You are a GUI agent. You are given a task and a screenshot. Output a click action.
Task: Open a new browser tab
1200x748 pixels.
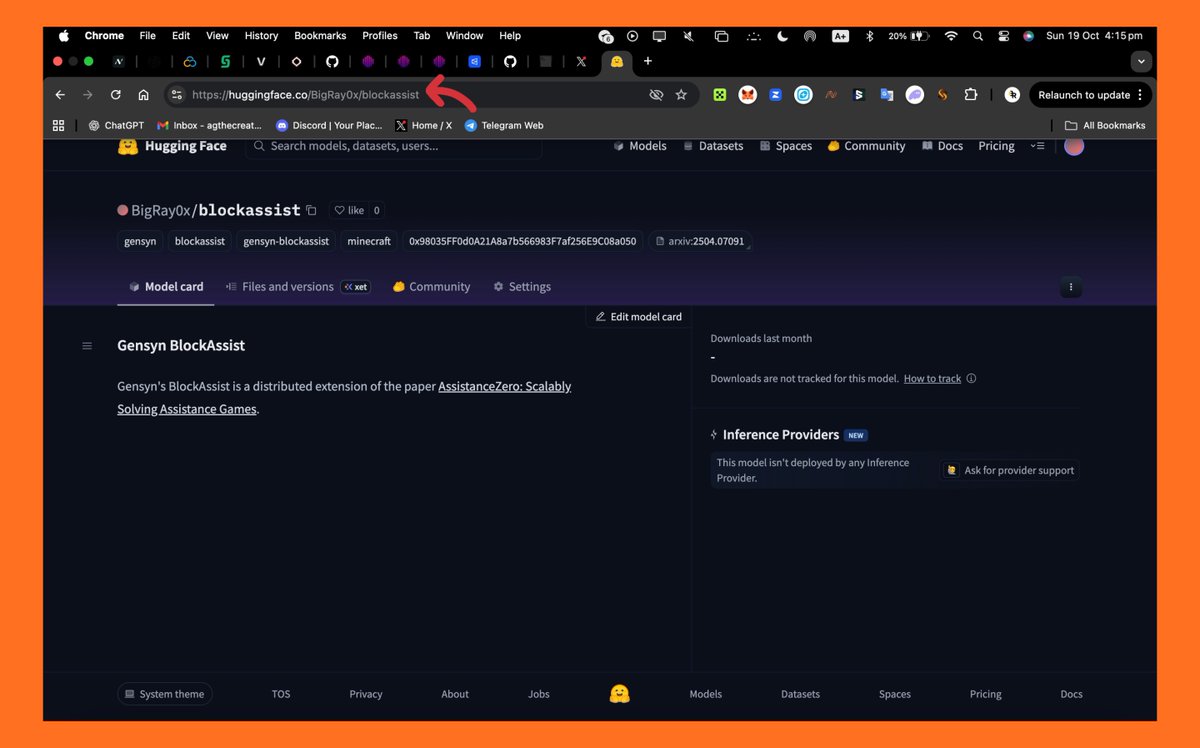pyautogui.click(x=648, y=61)
